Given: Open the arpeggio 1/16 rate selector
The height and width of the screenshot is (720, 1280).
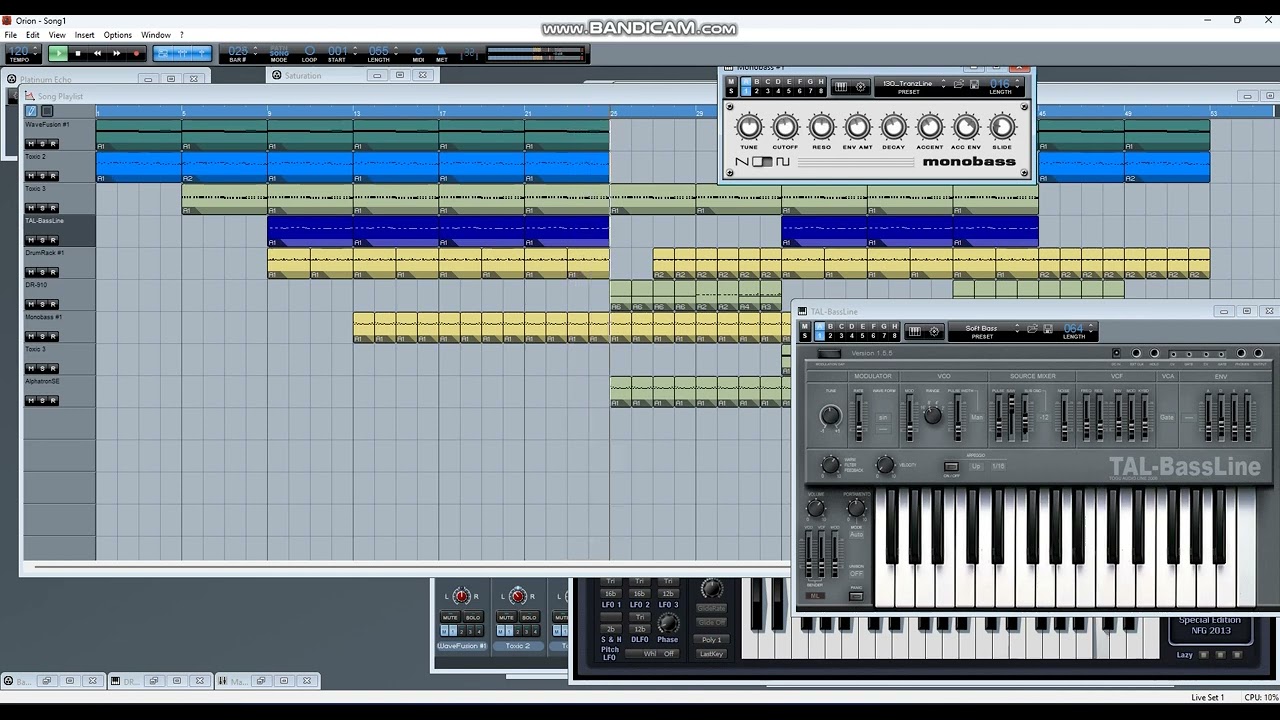Looking at the screenshot, I should pos(998,466).
